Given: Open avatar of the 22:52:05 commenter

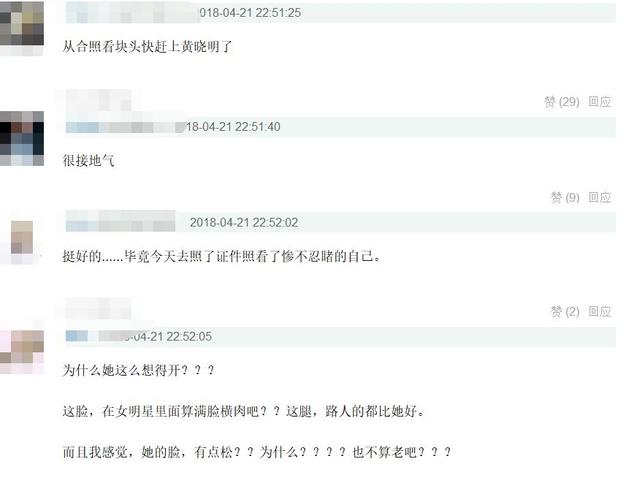Looking at the screenshot, I should point(22,352).
